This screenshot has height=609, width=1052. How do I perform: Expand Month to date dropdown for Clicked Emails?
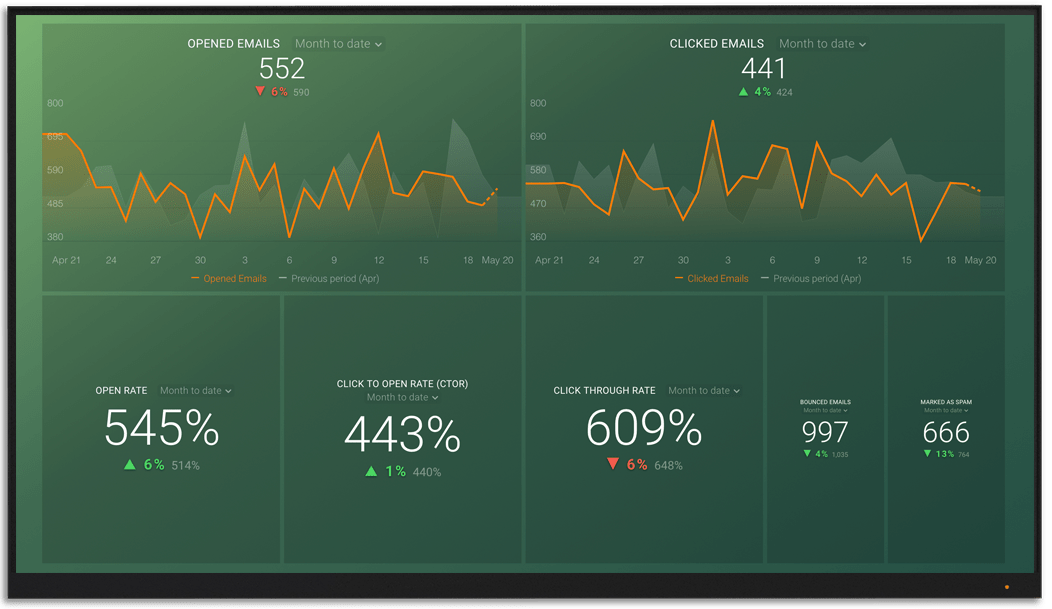click(x=822, y=44)
